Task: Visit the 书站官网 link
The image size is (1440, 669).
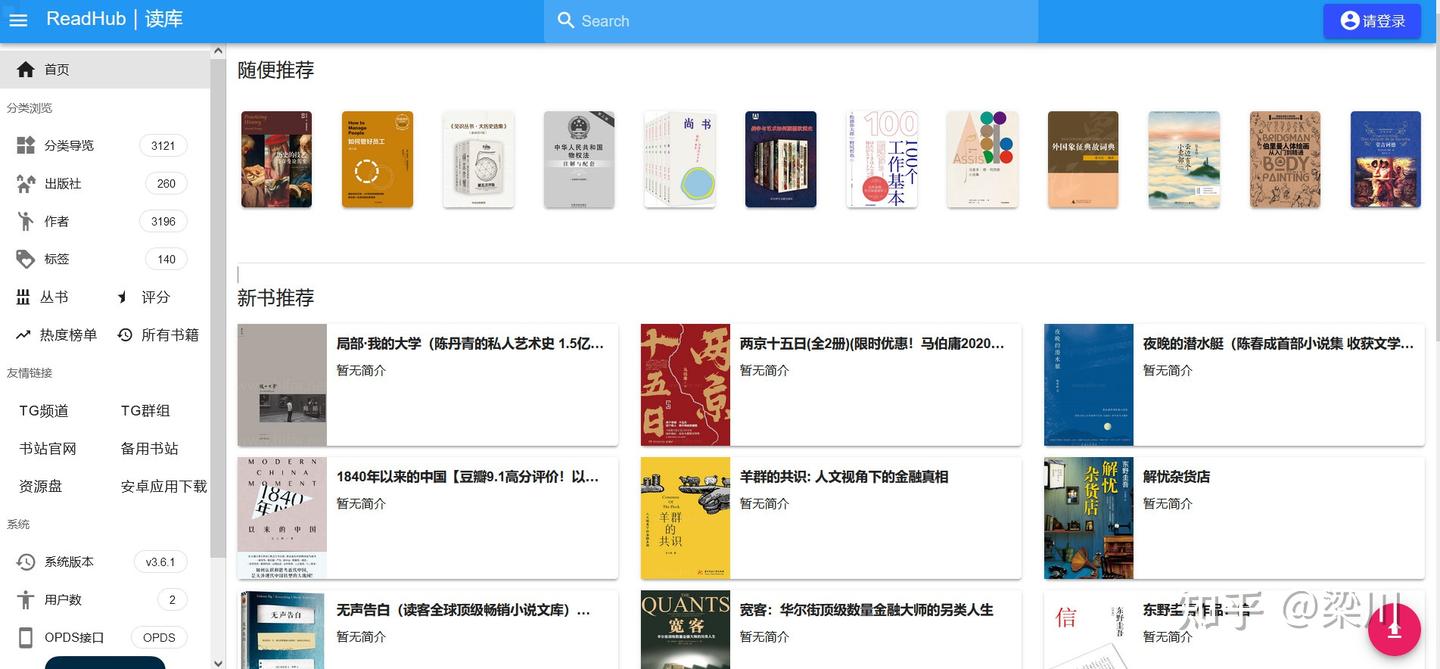Action: pos(48,448)
